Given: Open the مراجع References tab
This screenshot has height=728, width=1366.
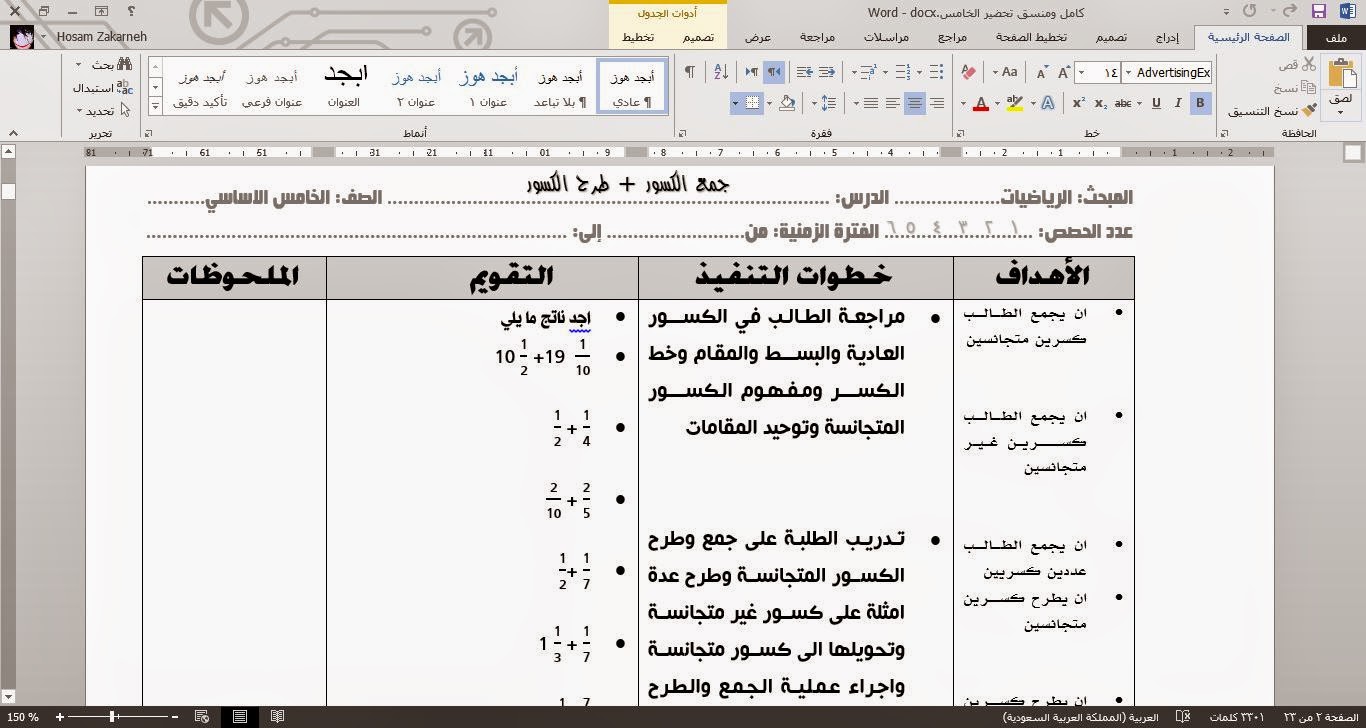Looking at the screenshot, I should 952,37.
